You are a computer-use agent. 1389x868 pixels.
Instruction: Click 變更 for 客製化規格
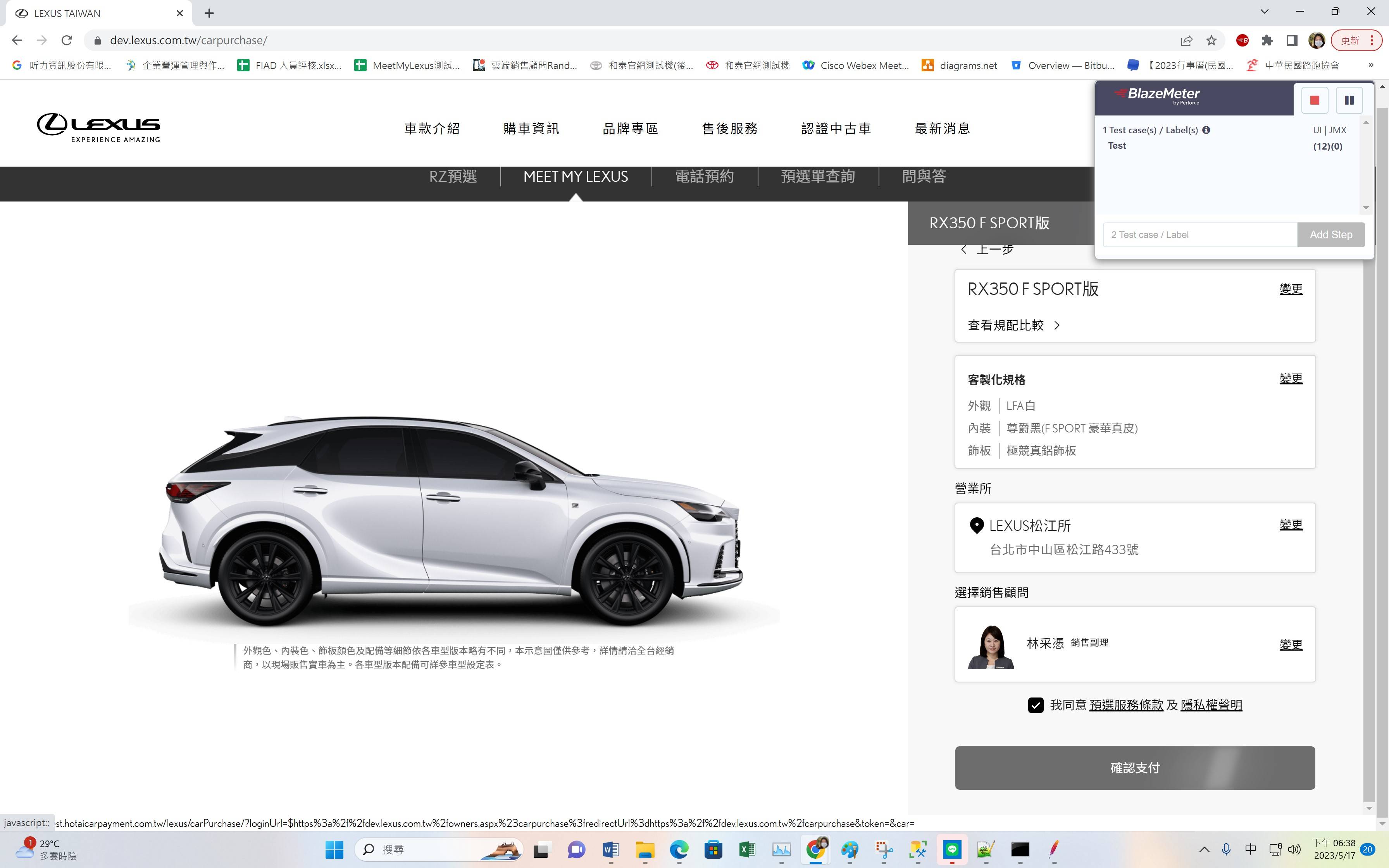[1291, 378]
